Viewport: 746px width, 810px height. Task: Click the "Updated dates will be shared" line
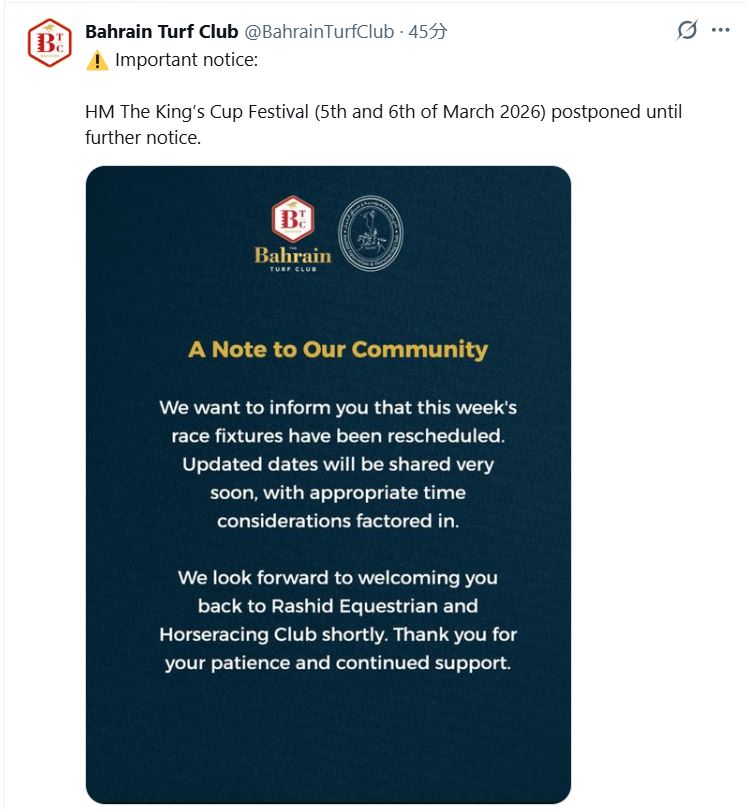pyautogui.click(x=338, y=464)
